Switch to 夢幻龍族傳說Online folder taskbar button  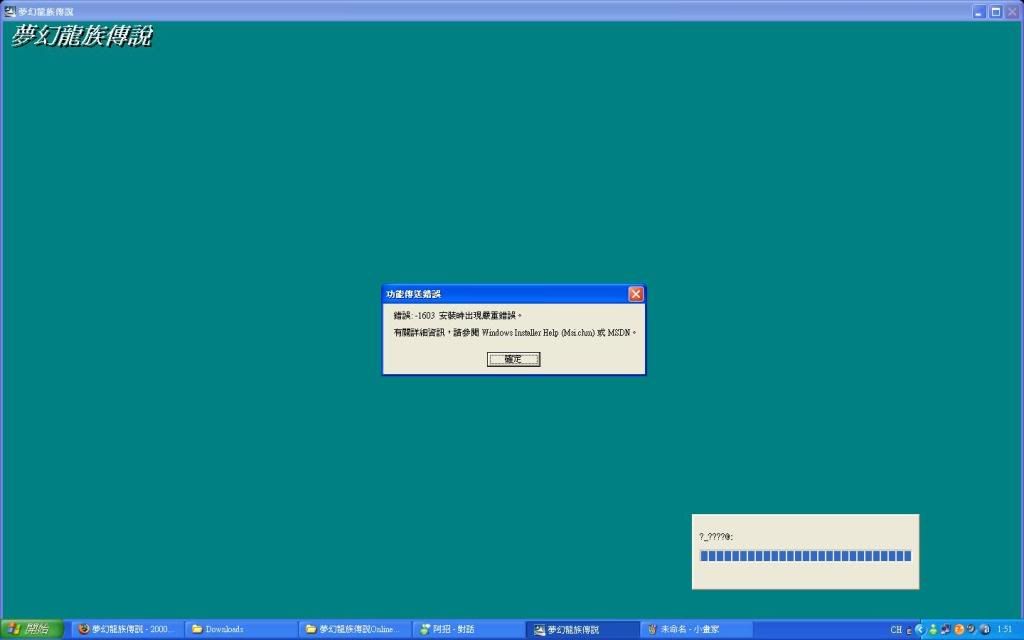355,629
